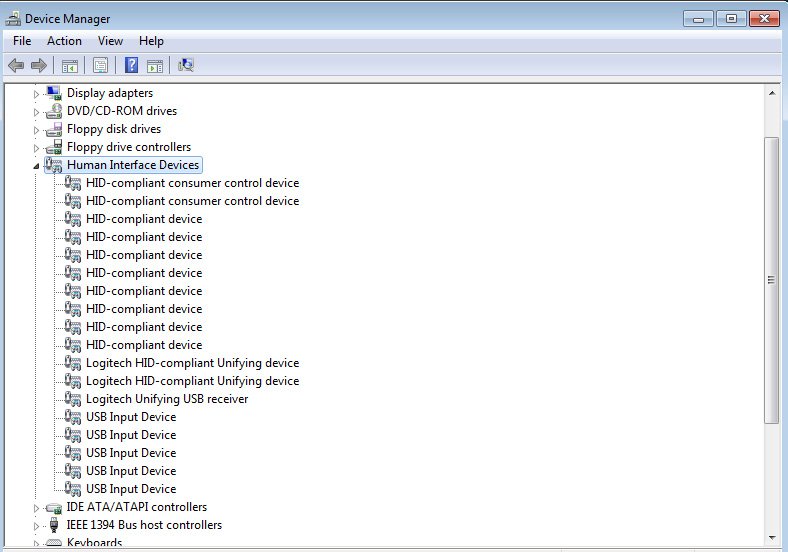The width and height of the screenshot is (788, 552).
Task: Click the Display adapters category icon
Action: [x=53, y=93]
